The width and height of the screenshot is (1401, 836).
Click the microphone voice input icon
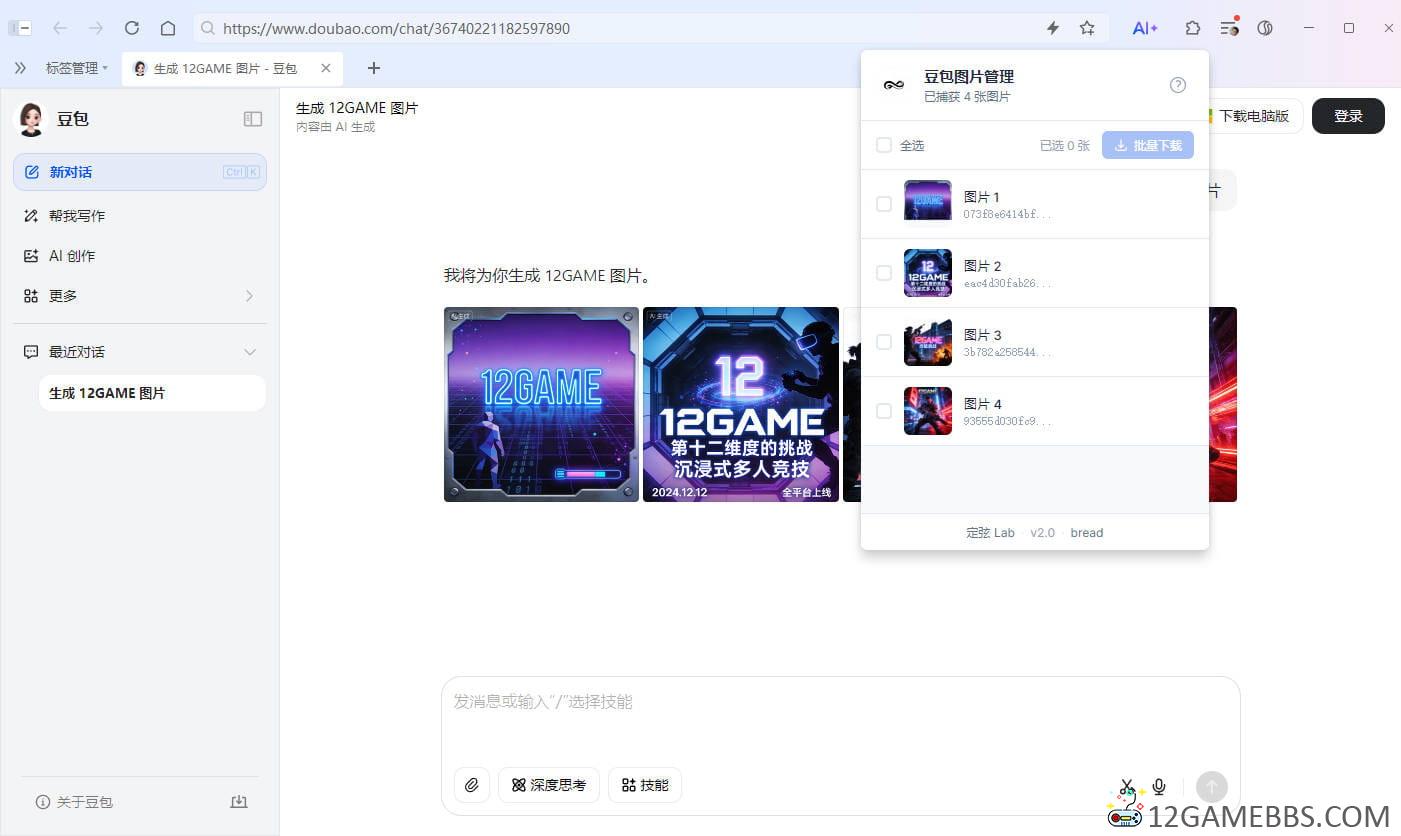pos(1159,787)
